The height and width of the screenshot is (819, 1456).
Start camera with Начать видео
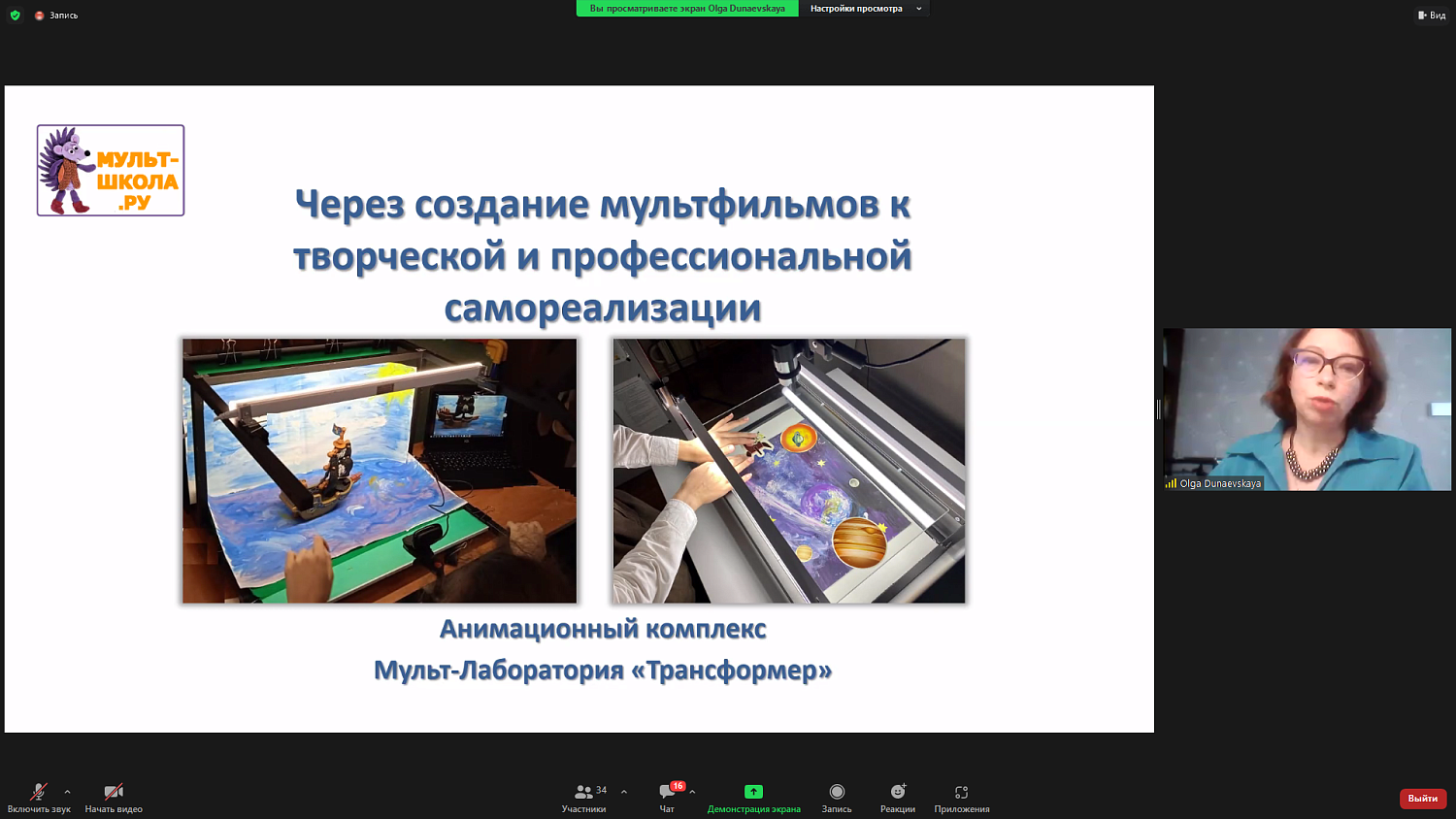coord(114,799)
